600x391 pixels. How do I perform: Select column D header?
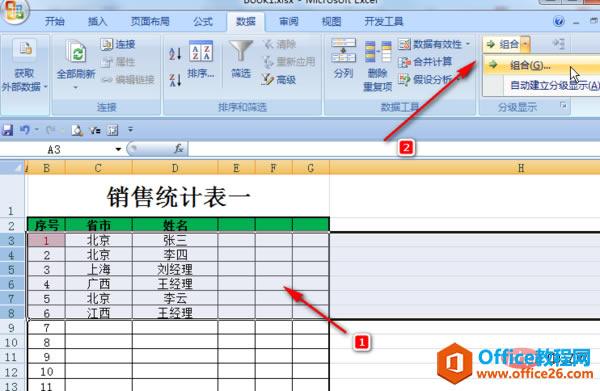pyautogui.click(x=175, y=168)
